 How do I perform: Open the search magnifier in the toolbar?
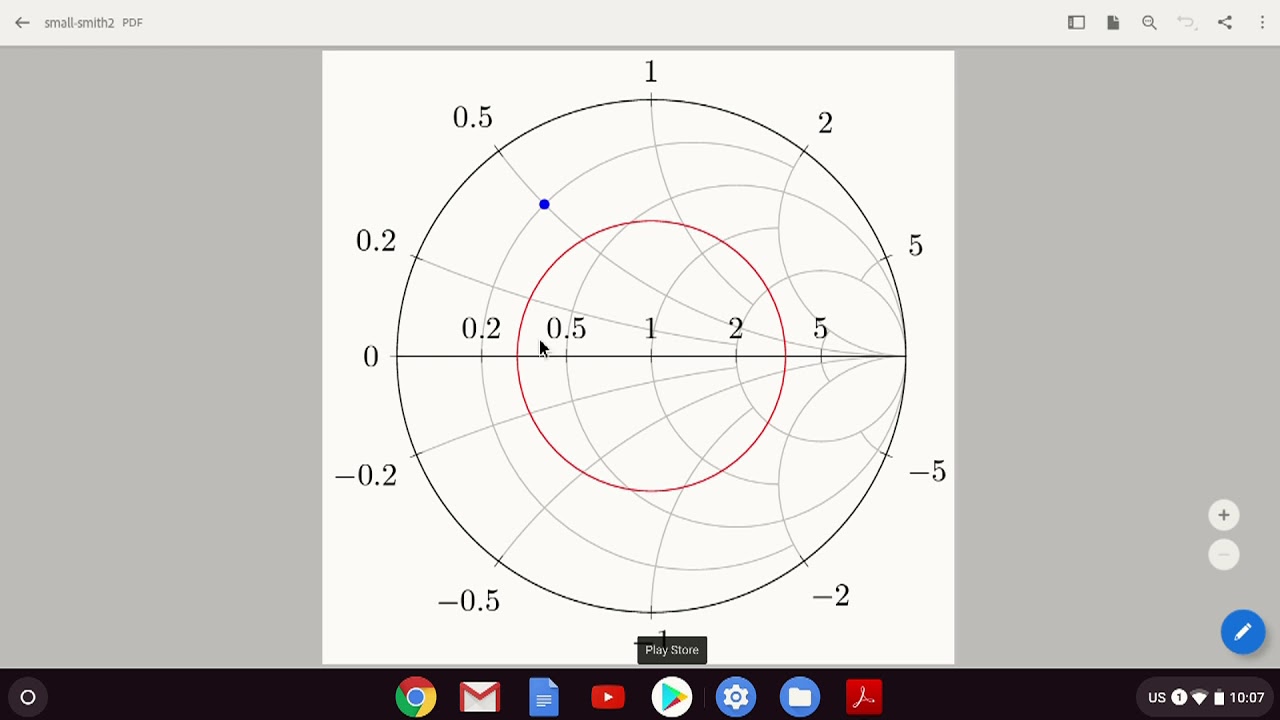(1149, 22)
